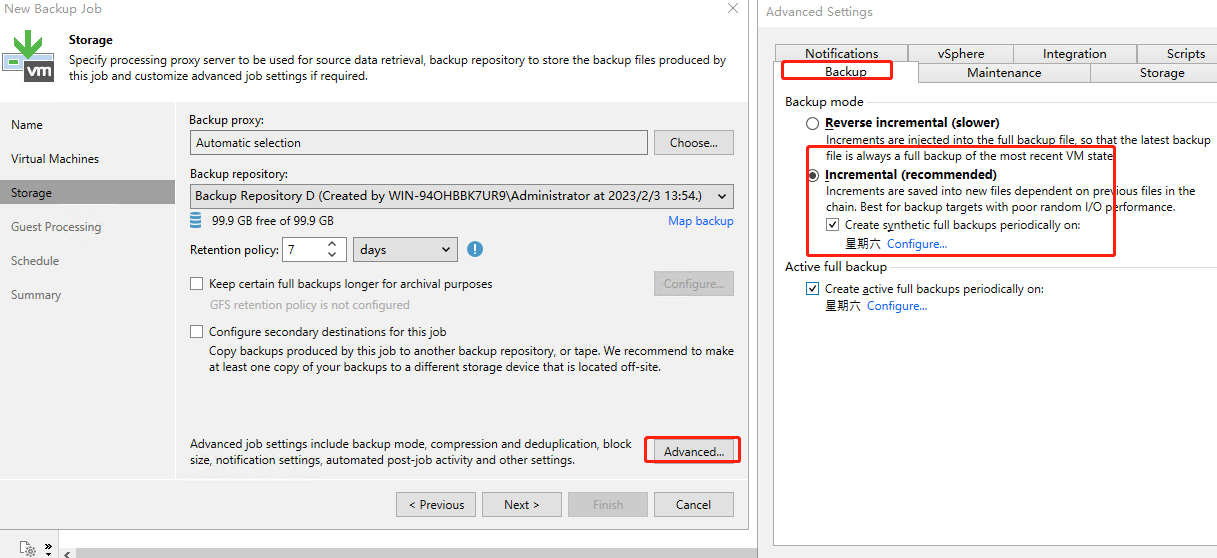The image size is (1217, 558).
Task: Click the Next button
Action: click(521, 505)
